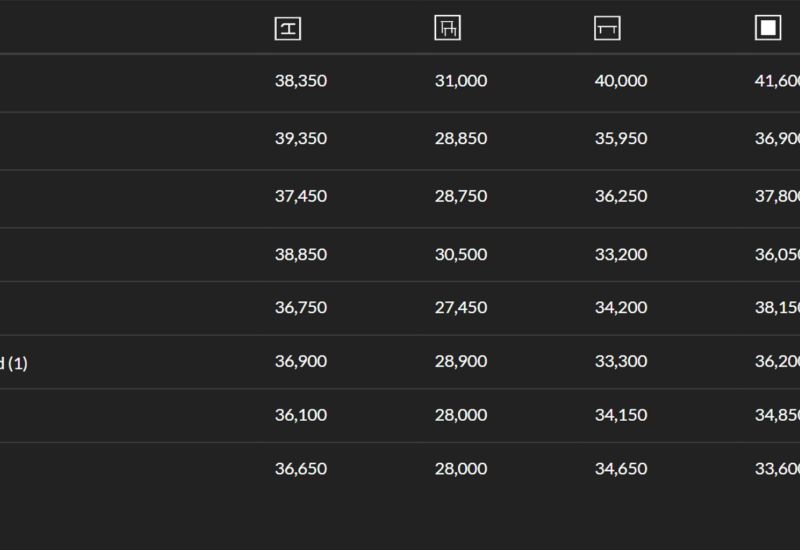The height and width of the screenshot is (550, 800).
Task: Click the 28,850 cell
Action: click(x=461, y=138)
